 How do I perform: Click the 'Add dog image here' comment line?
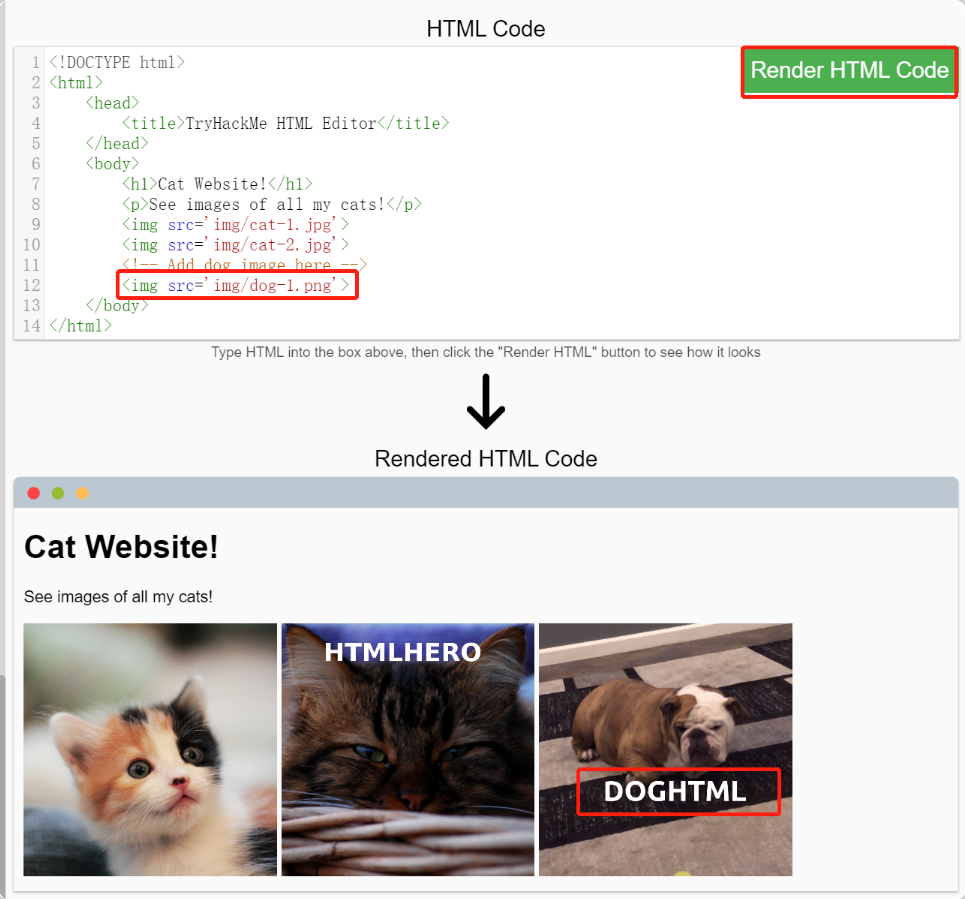(244, 265)
